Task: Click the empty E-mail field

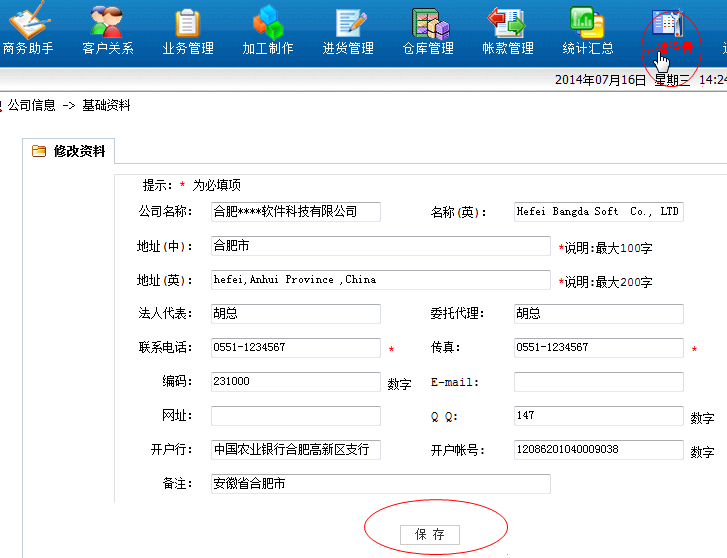Action: click(599, 382)
